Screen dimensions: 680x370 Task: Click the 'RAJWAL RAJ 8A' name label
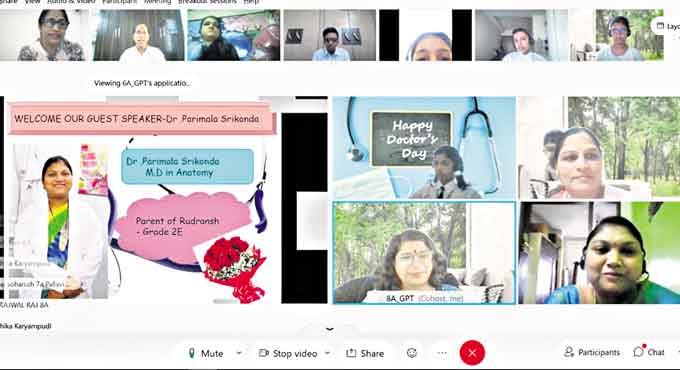(x=24, y=305)
